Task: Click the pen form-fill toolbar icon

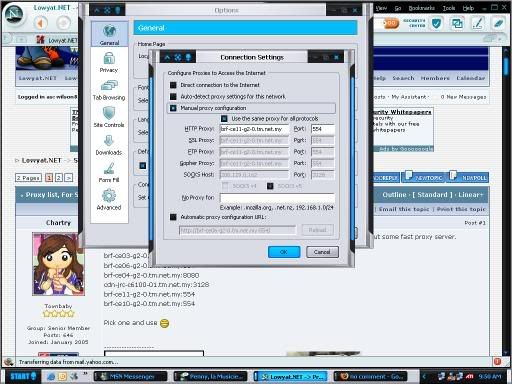Action: tap(478, 23)
